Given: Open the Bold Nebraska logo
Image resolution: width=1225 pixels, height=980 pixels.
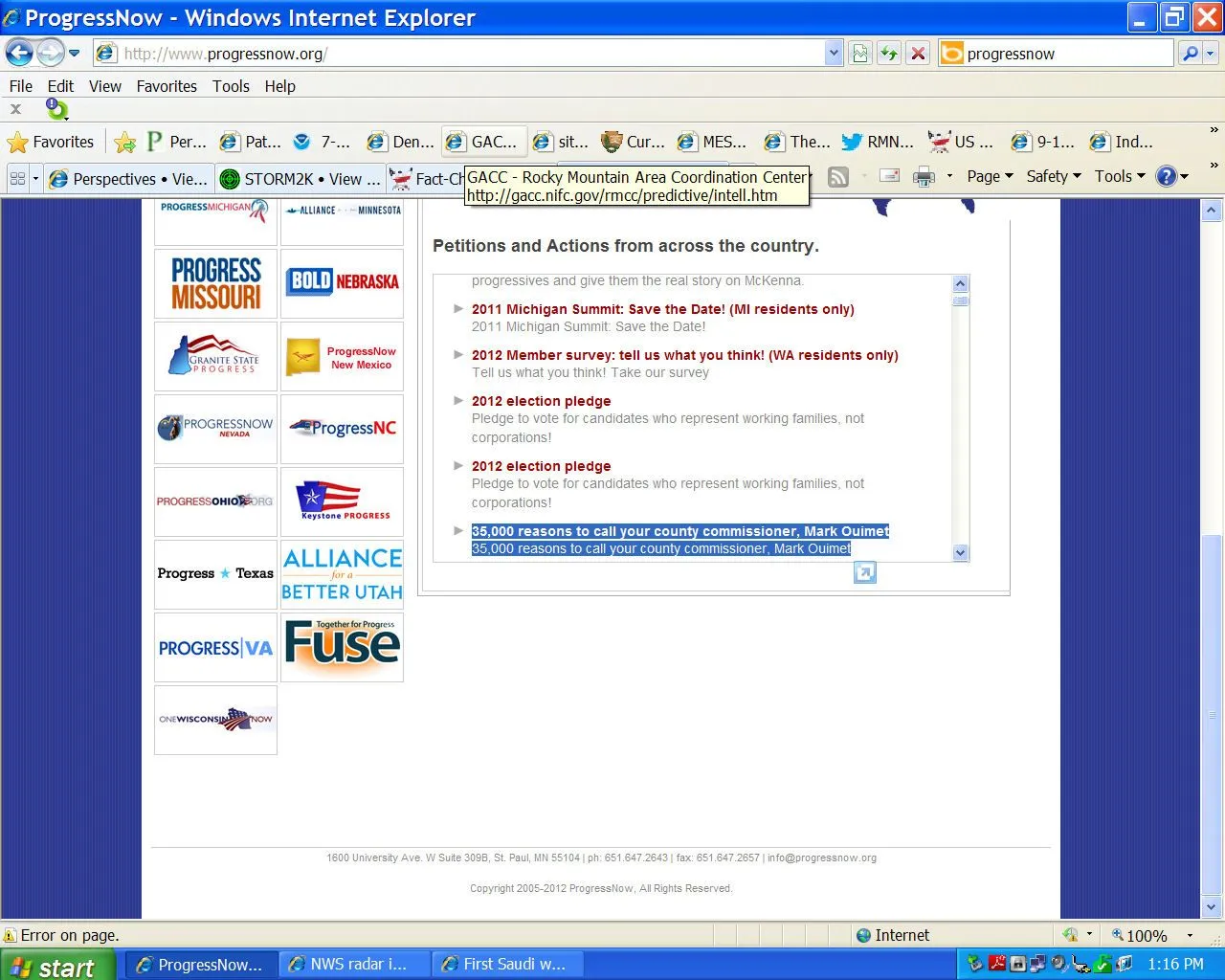Looking at the screenshot, I should point(343,283).
